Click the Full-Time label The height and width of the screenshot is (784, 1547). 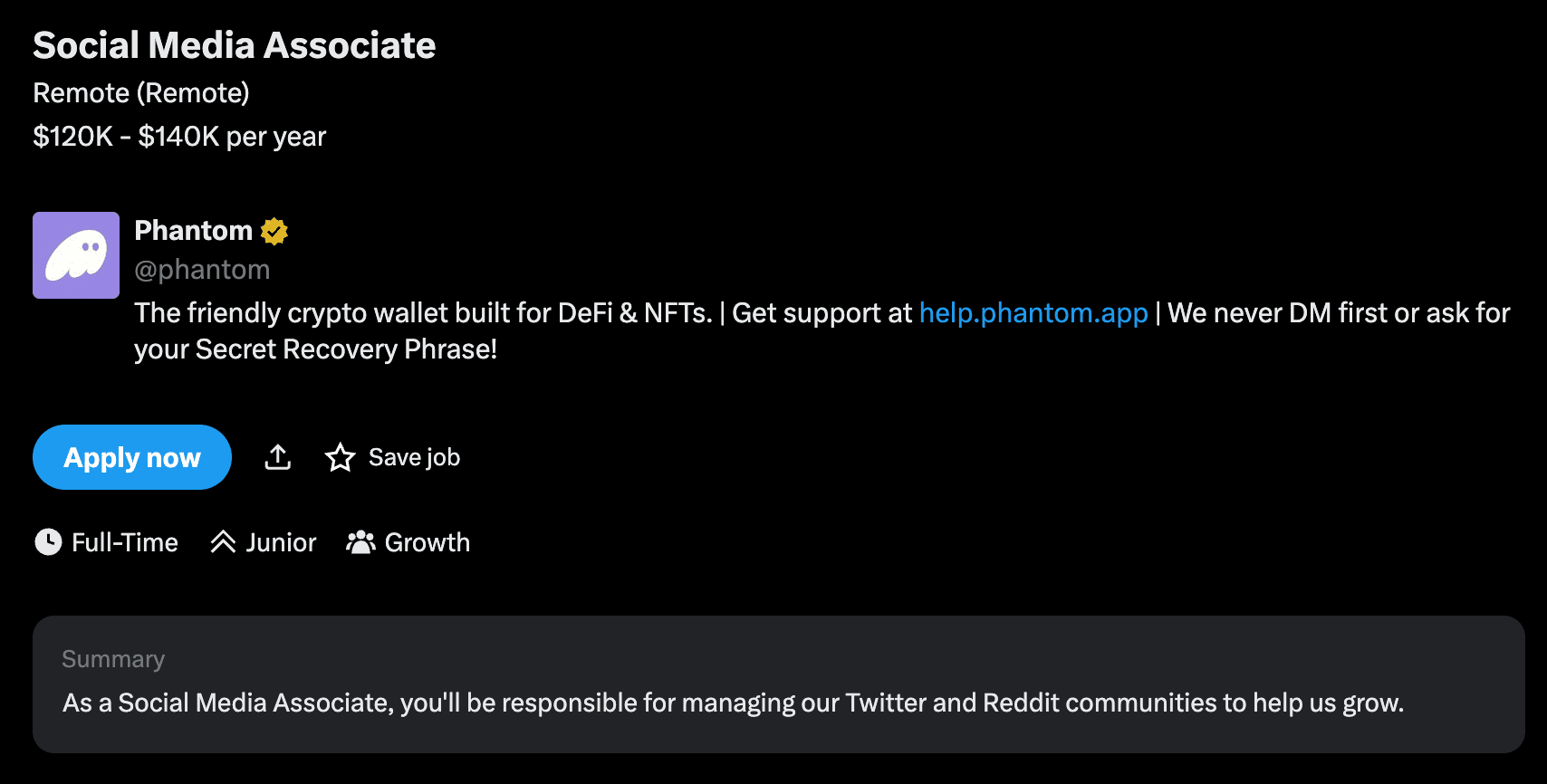125,542
